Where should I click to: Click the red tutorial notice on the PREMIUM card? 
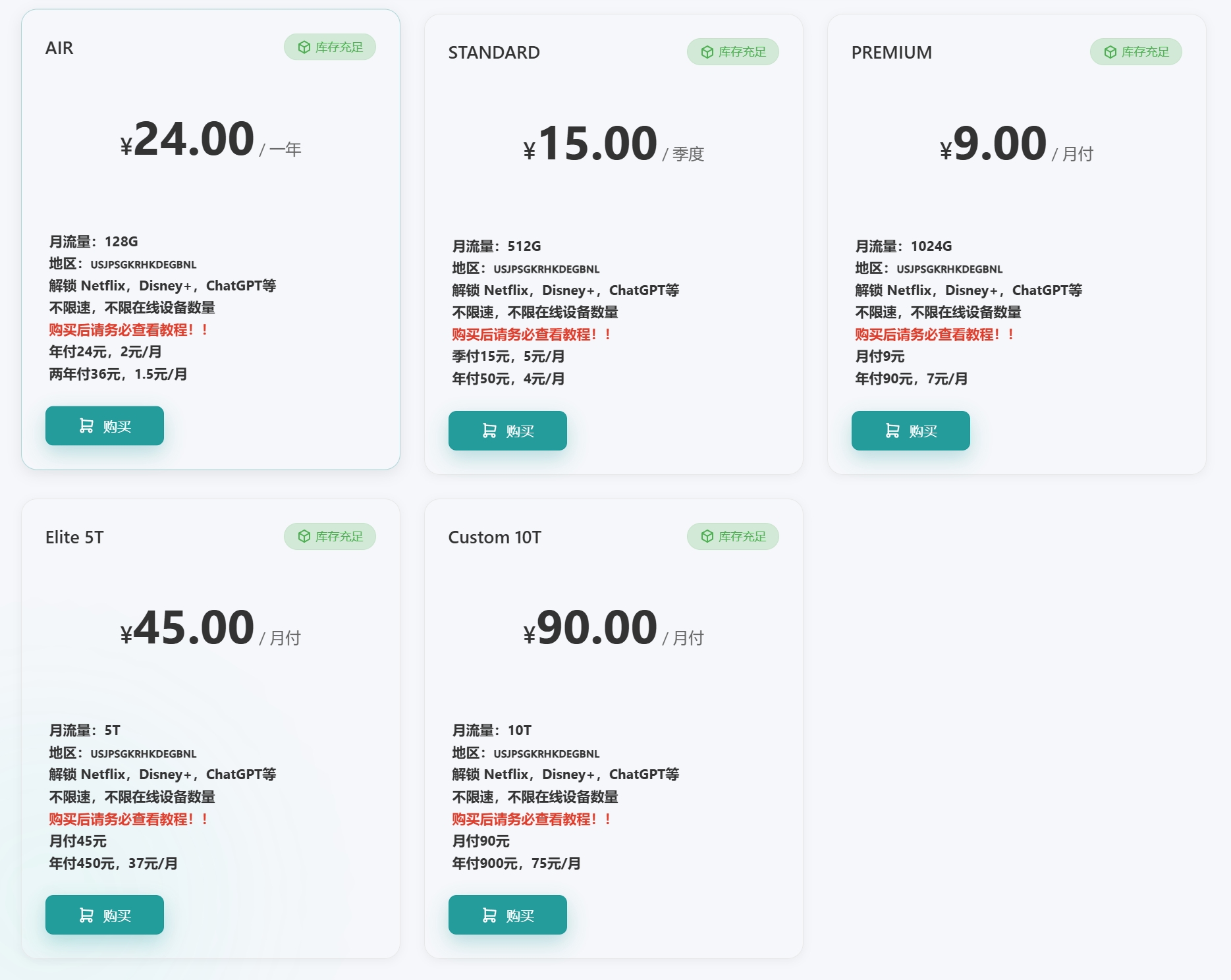tap(935, 335)
